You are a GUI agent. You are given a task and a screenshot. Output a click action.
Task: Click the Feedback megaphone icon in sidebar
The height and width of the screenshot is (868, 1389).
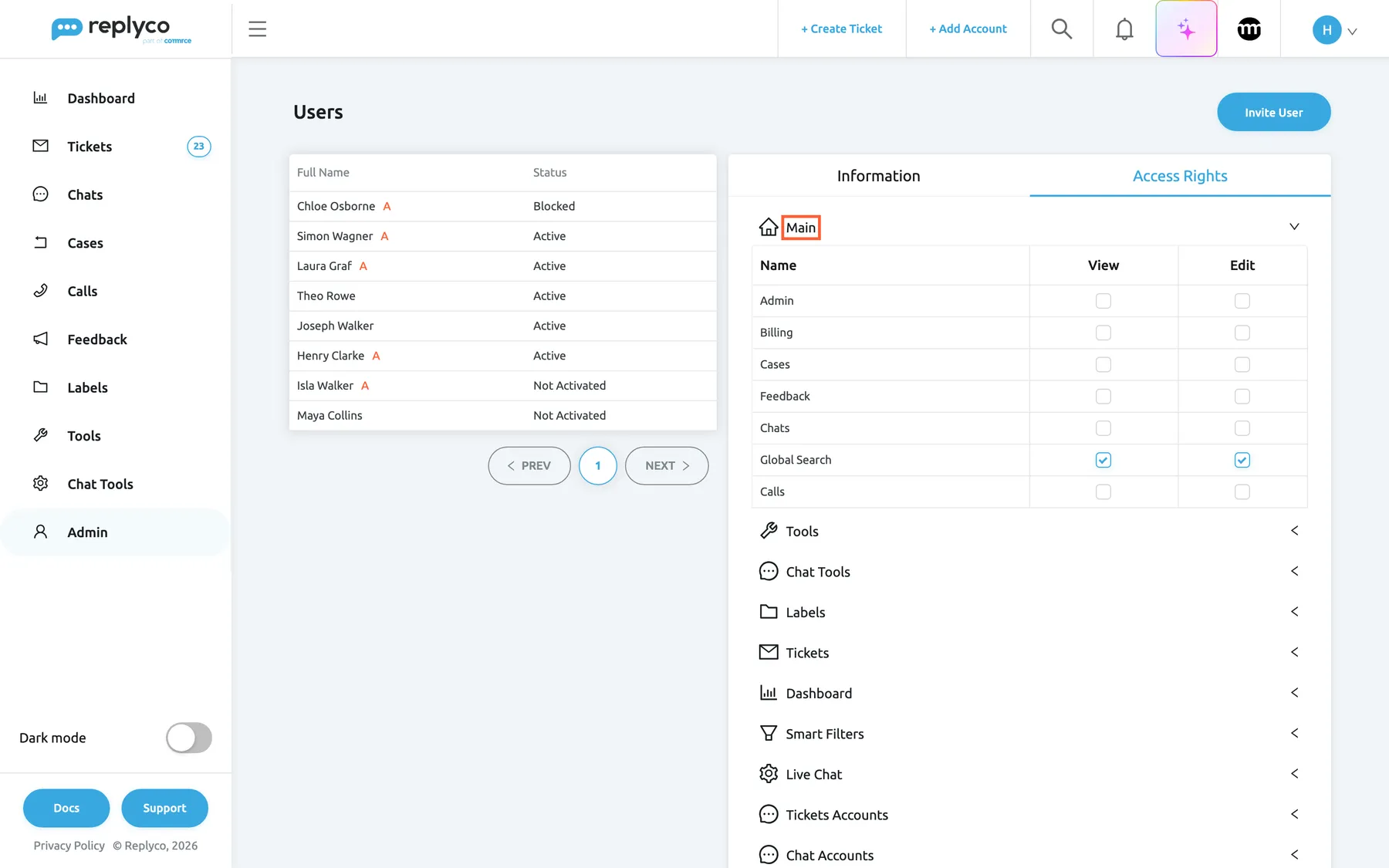(41, 339)
